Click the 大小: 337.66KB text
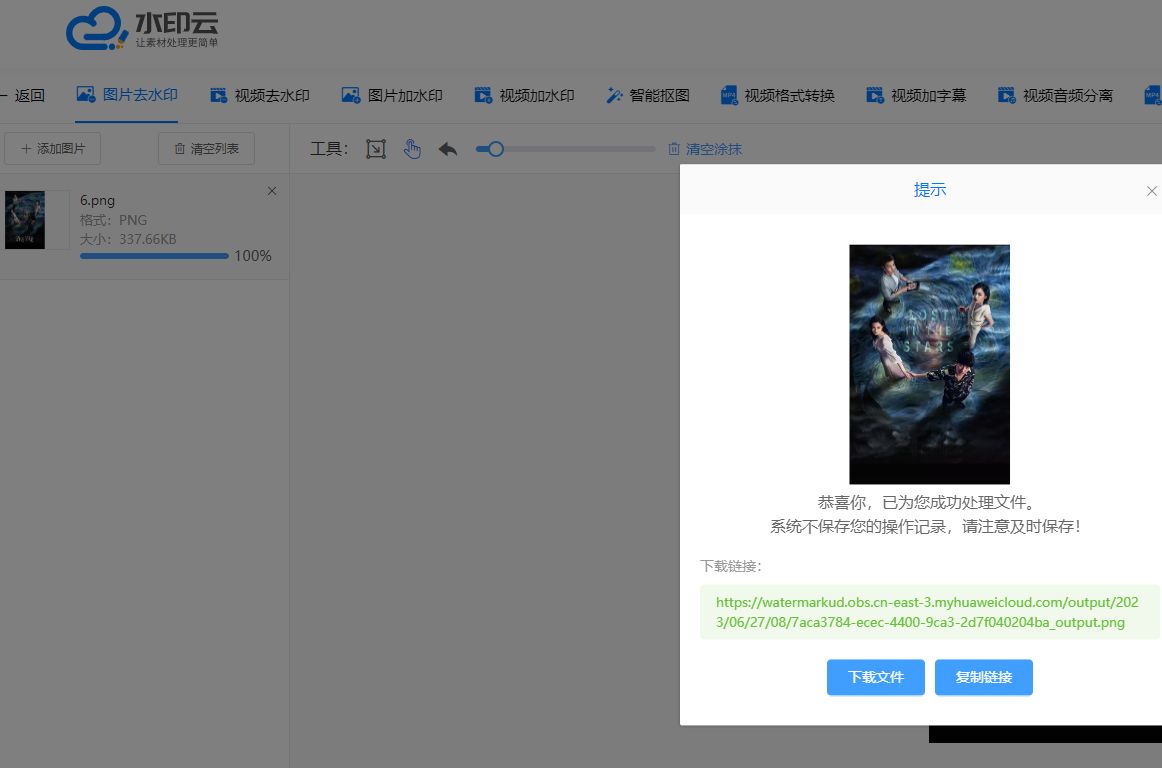The height and width of the screenshot is (768, 1162). point(128,239)
